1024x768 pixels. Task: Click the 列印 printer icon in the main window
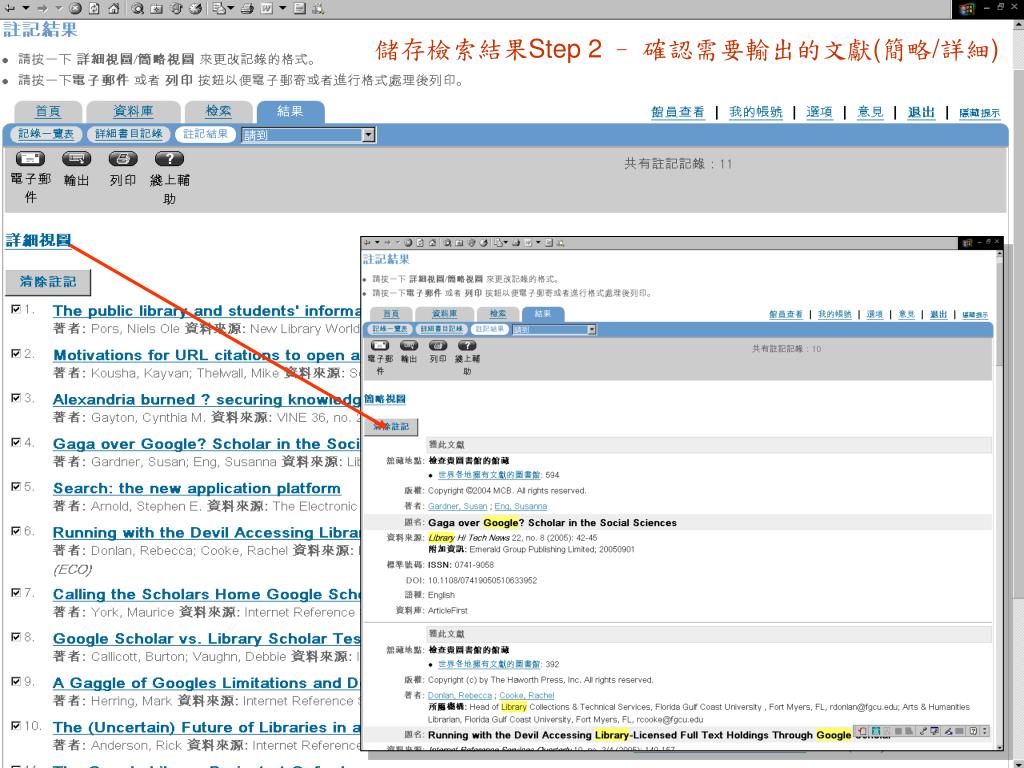pyautogui.click(x=123, y=159)
